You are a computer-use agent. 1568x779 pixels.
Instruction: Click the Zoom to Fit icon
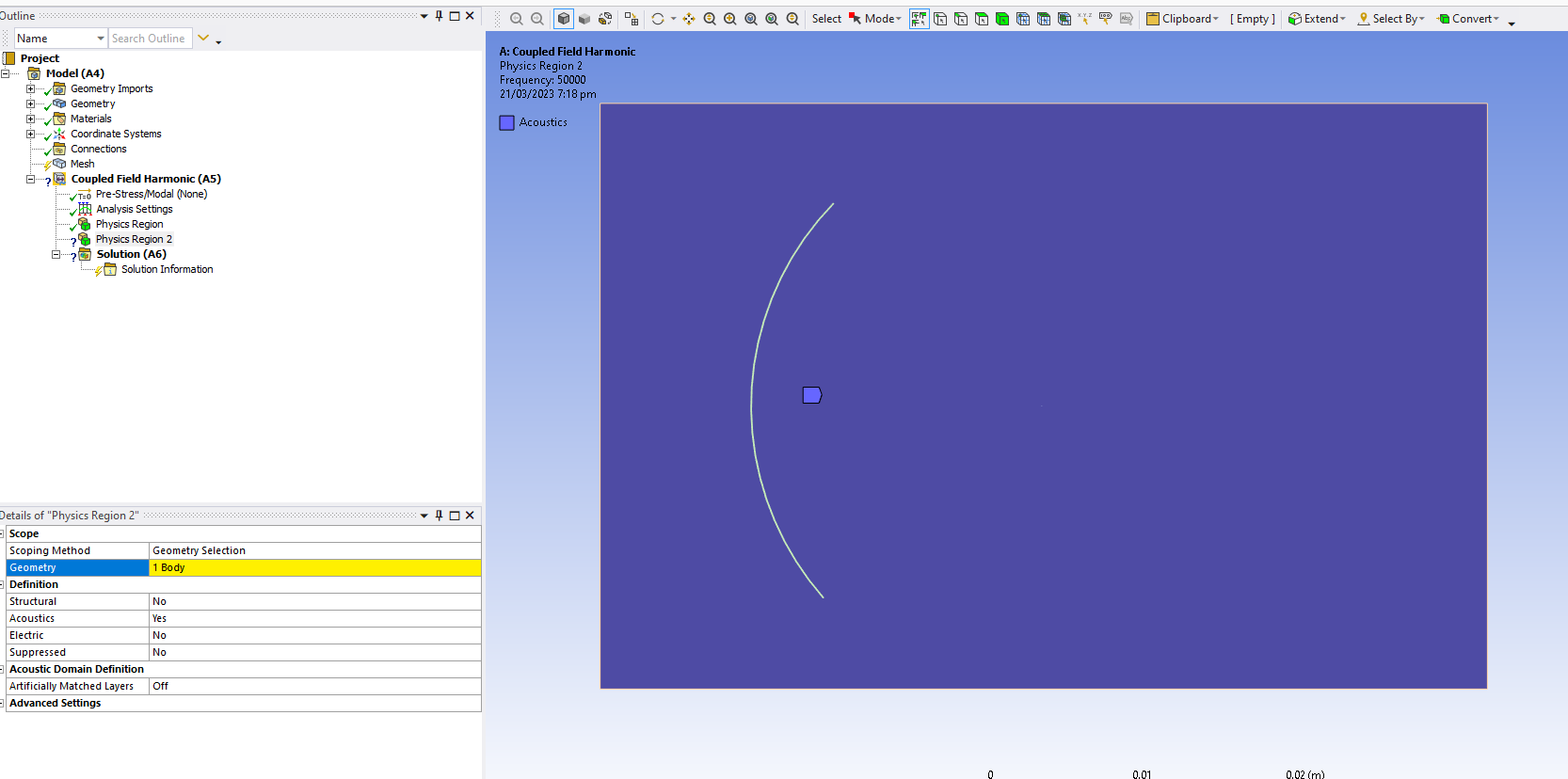(x=751, y=19)
